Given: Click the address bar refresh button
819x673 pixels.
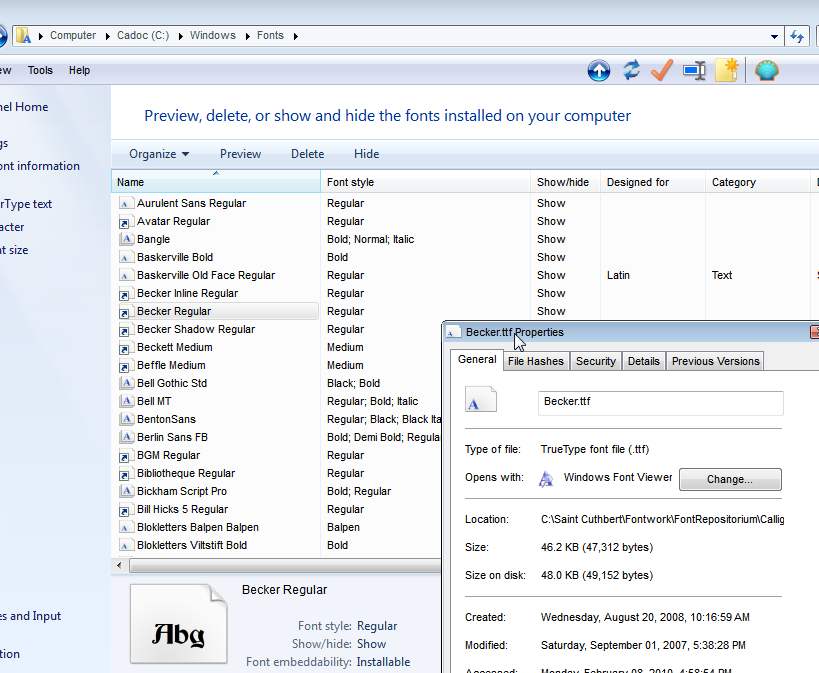Looking at the screenshot, I should pos(797,36).
